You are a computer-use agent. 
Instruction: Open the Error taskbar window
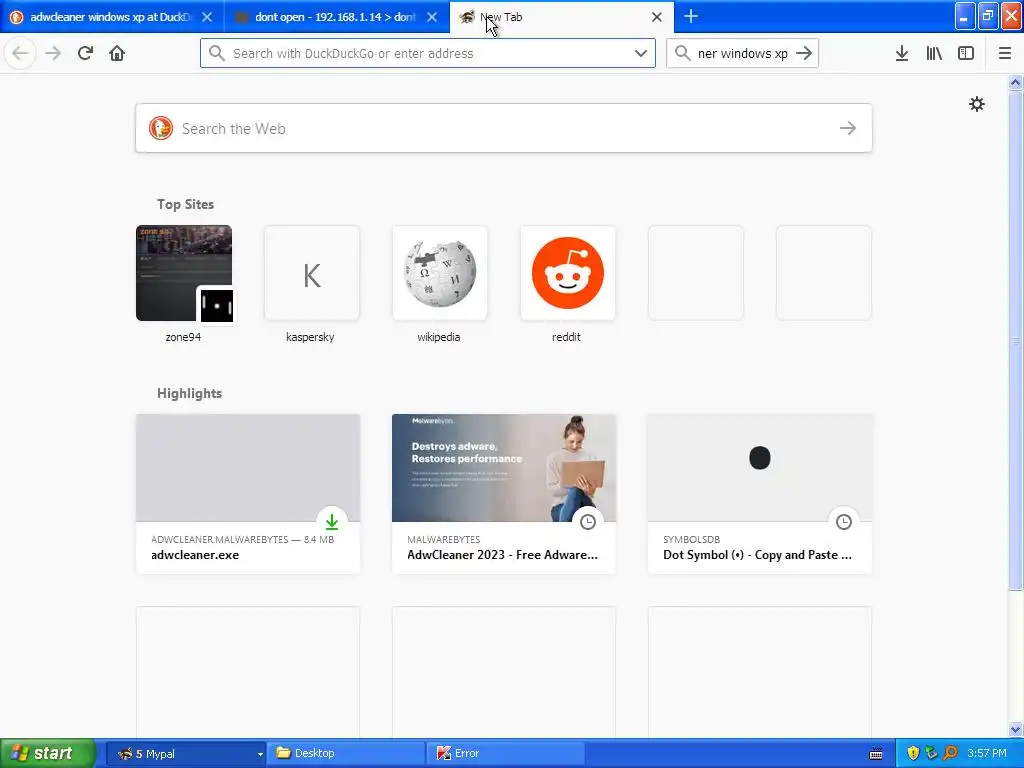[505, 754]
